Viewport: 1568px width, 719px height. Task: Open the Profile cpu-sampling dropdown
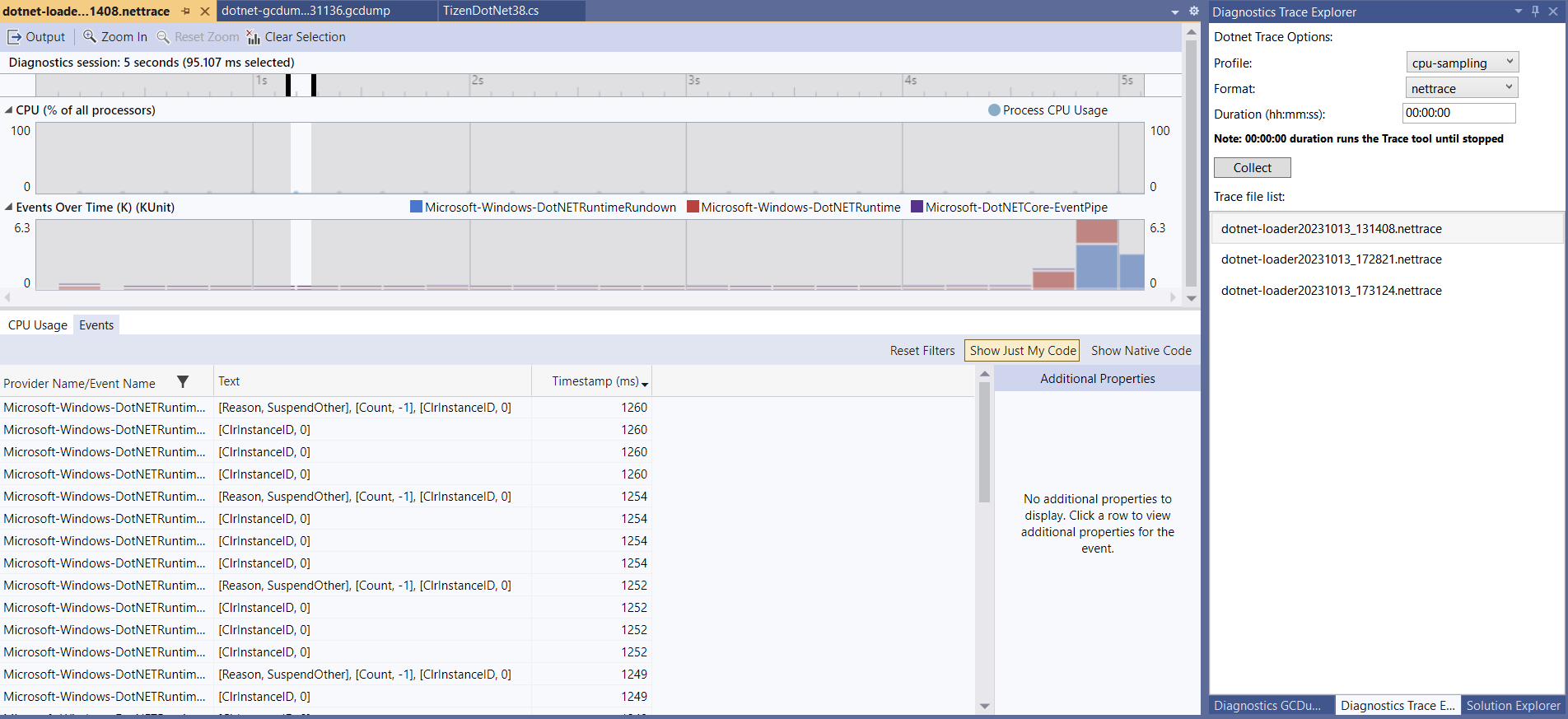click(x=1462, y=63)
